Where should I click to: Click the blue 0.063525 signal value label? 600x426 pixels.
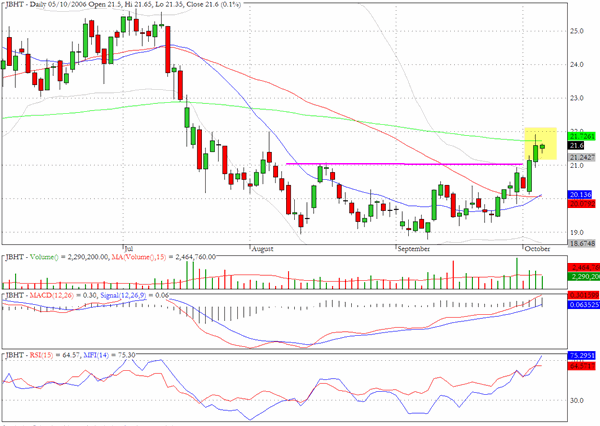pyautogui.click(x=584, y=305)
